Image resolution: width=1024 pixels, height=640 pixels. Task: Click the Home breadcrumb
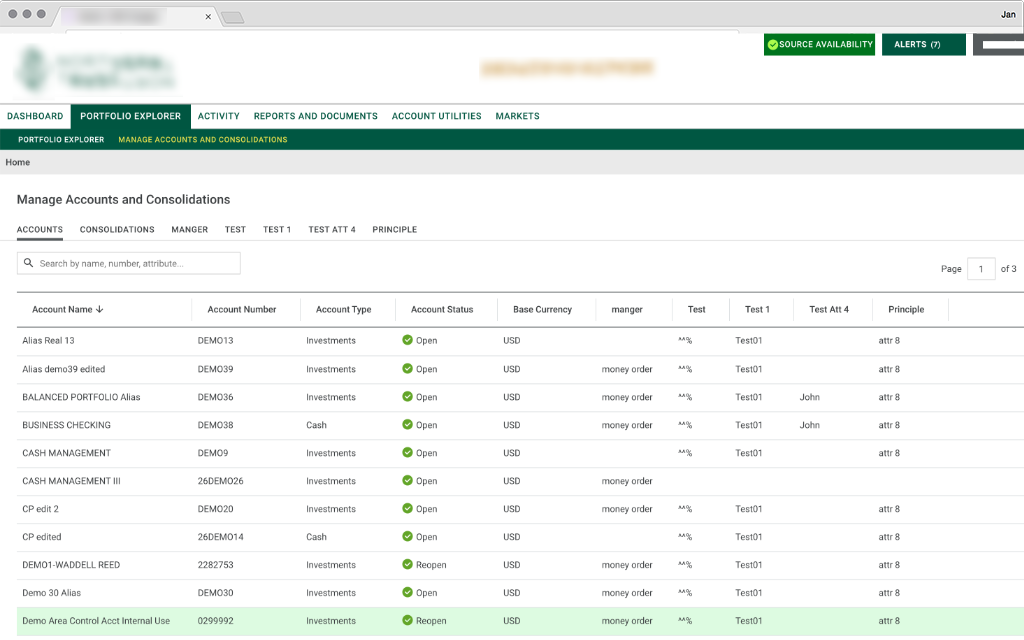click(18, 162)
